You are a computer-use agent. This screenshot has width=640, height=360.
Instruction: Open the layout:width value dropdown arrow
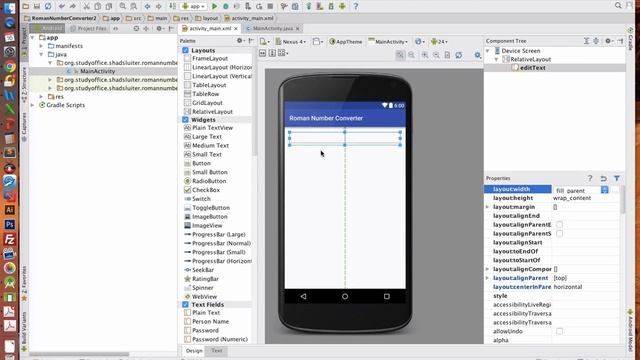click(x=604, y=190)
